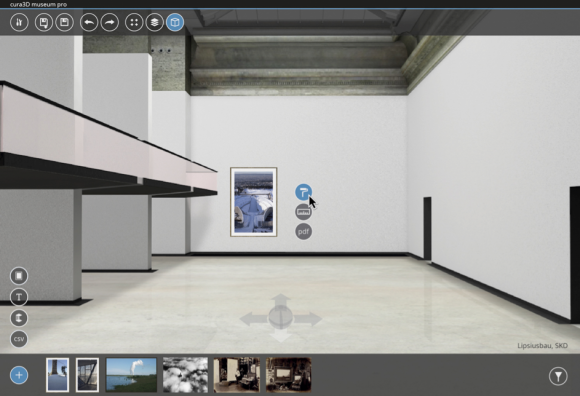The height and width of the screenshot is (396, 580).
Task: Redo the action with right arrow icon
Action: click(x=110, y=23)
